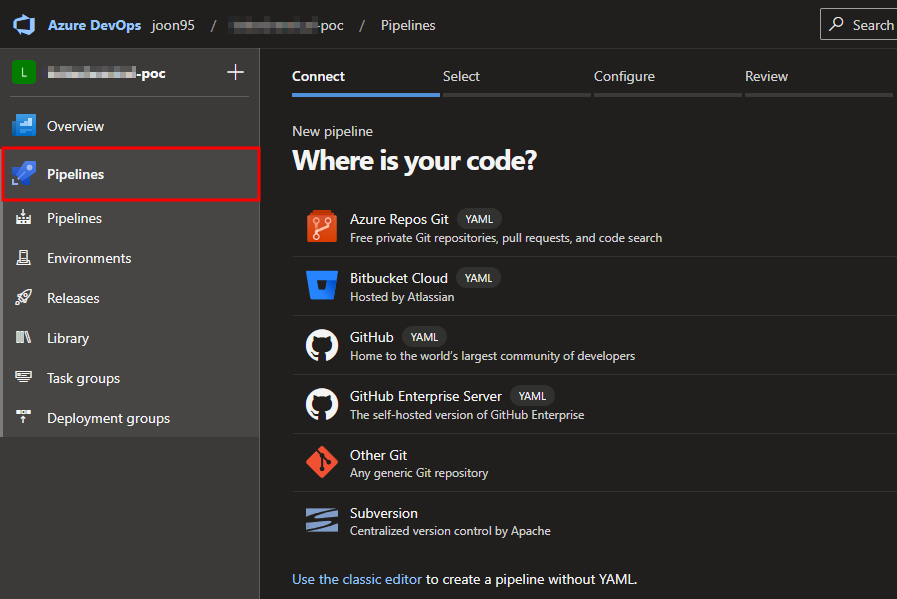Image resolution: width=897 pixels, height=599 pixels.
Task: Click 'Centralized version control by Apache' text
Action: [x=450, y=531]
